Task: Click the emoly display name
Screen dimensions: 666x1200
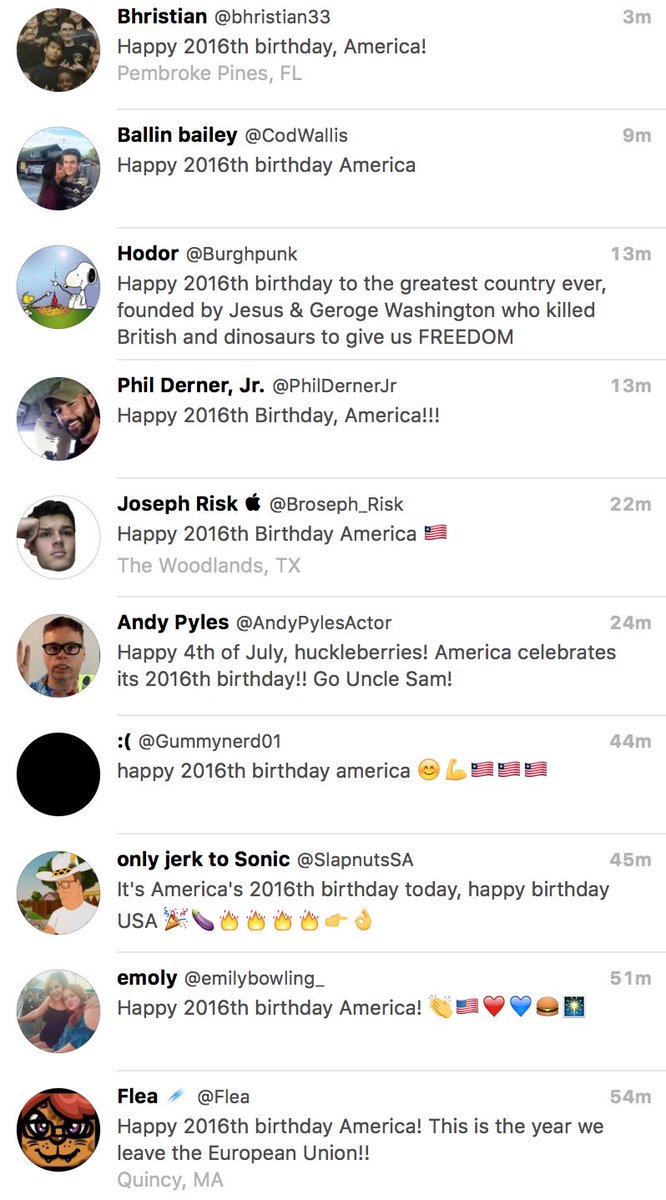Action: tap(147, 978)
